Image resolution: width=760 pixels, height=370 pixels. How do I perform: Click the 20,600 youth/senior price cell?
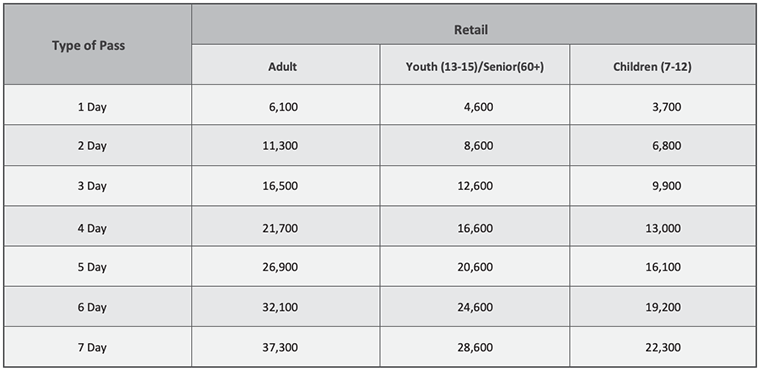tap(475, 266)
